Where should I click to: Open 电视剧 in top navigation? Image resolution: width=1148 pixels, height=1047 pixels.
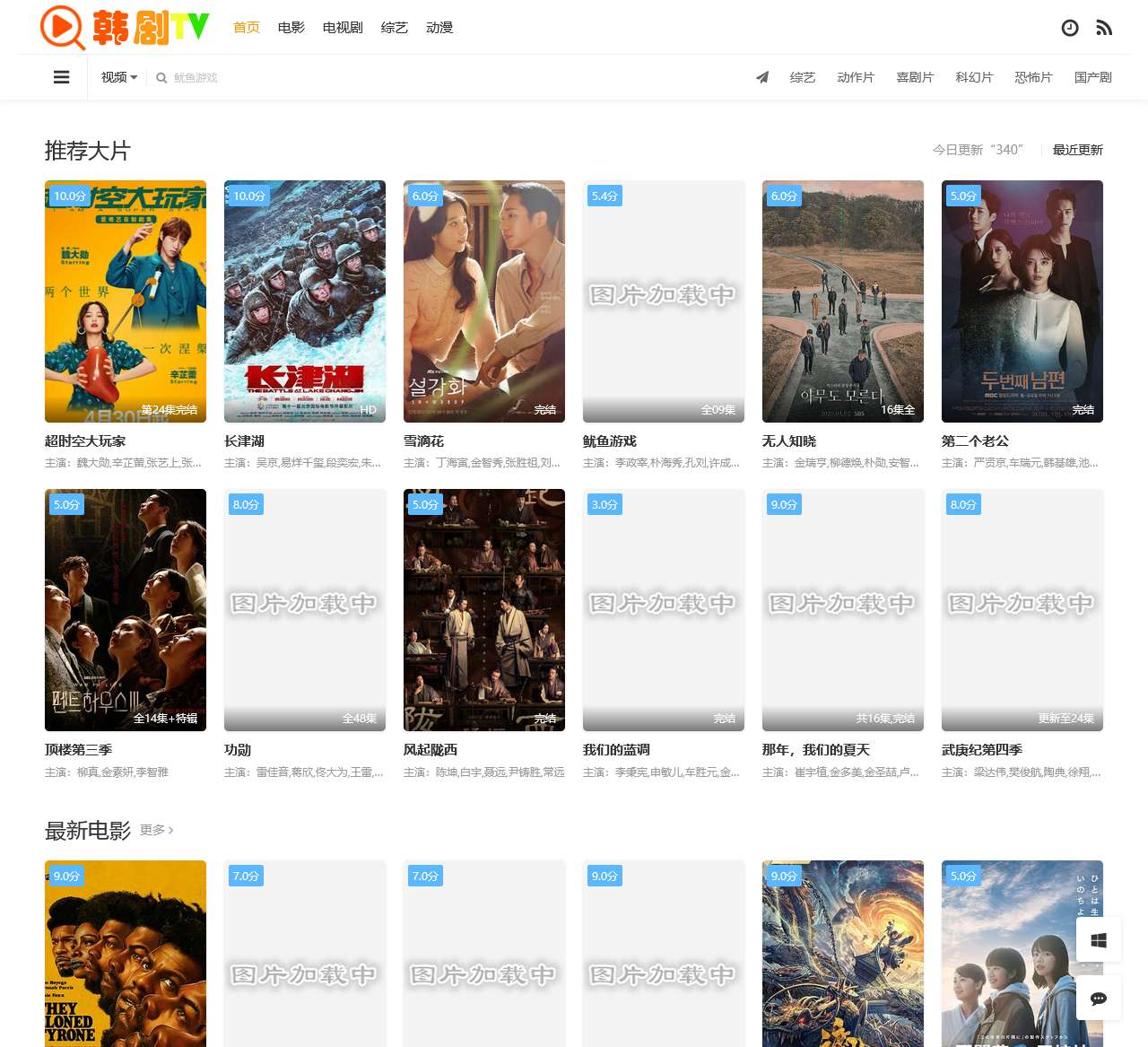point(343,28)
